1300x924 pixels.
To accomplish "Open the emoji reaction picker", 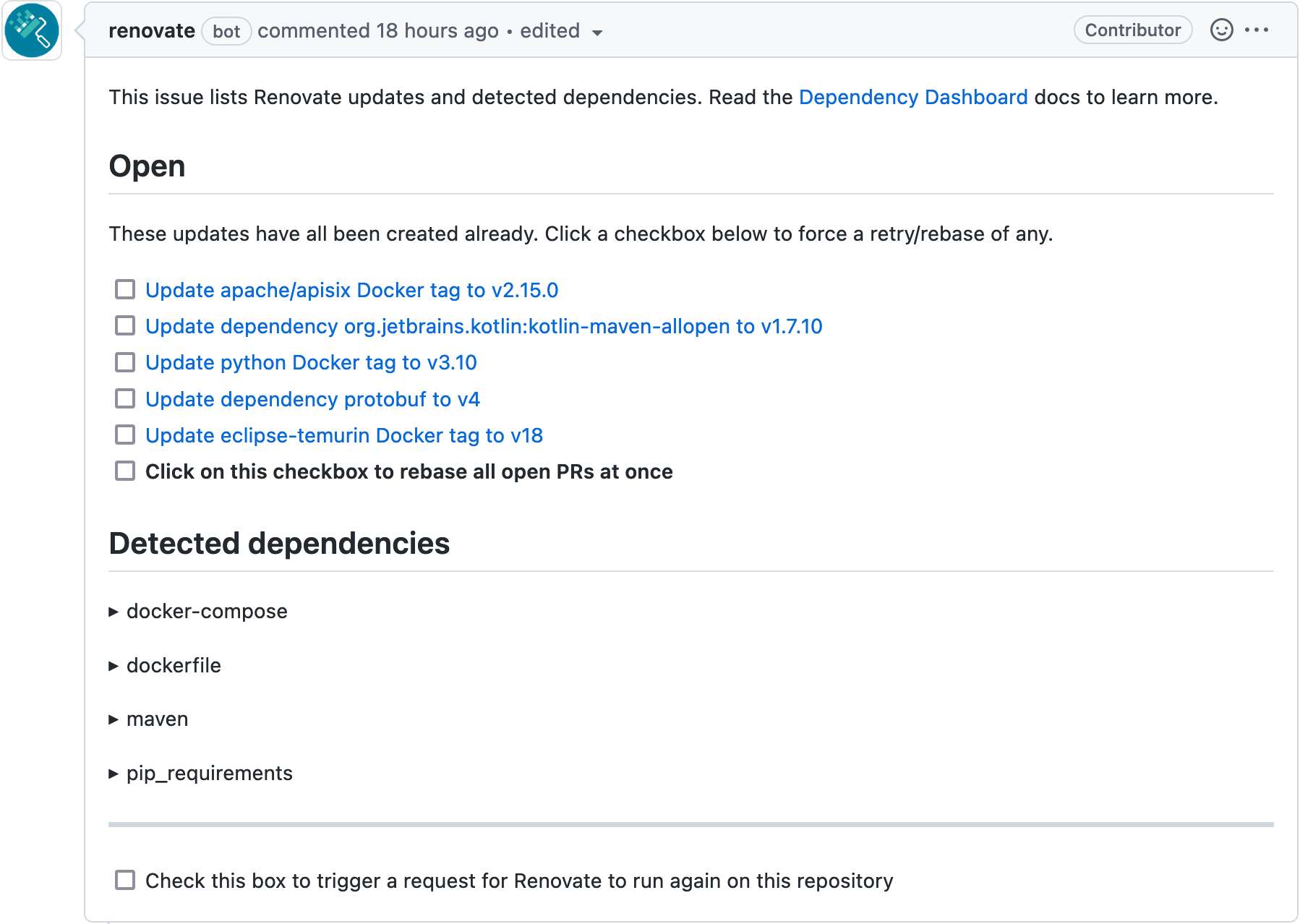I will (x=1221, y=30).
